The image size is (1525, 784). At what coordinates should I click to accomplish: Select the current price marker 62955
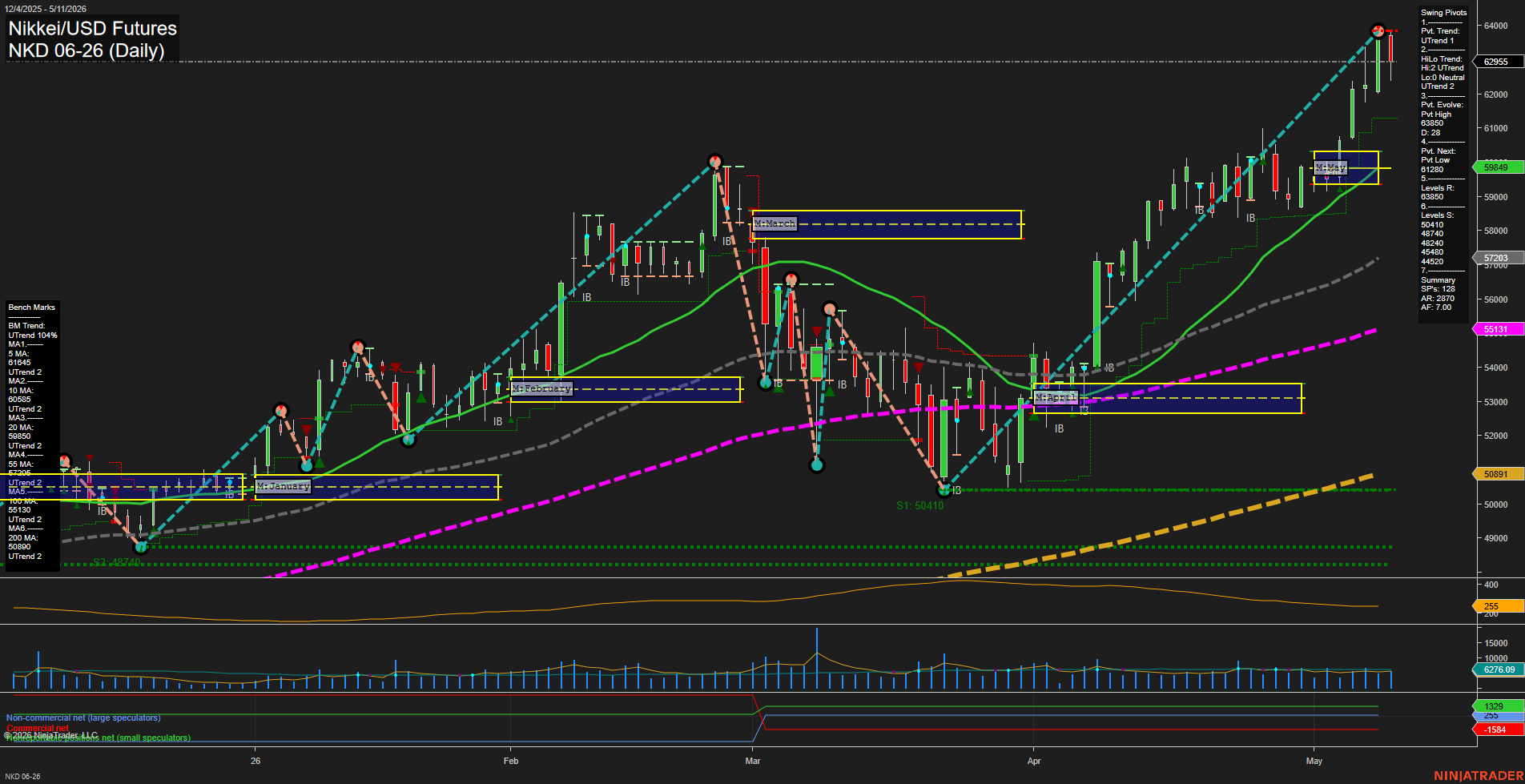[1497, 62]
